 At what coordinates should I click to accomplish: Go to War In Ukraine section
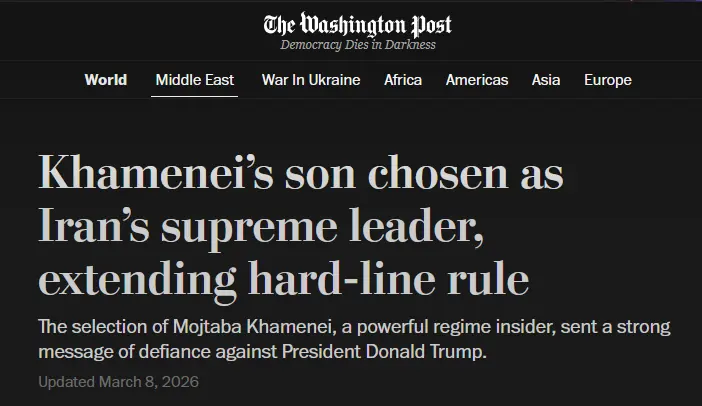310,80
